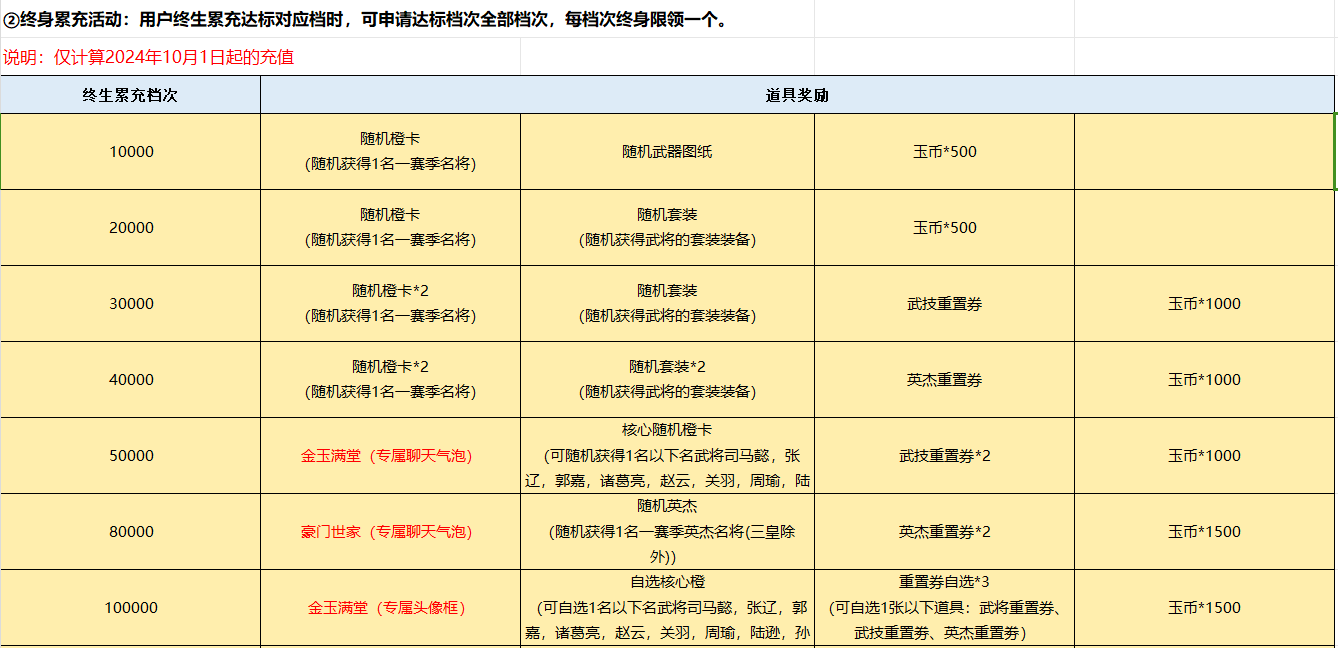Click the "武技重置券" cell in 30000 row

coord(944,304)
